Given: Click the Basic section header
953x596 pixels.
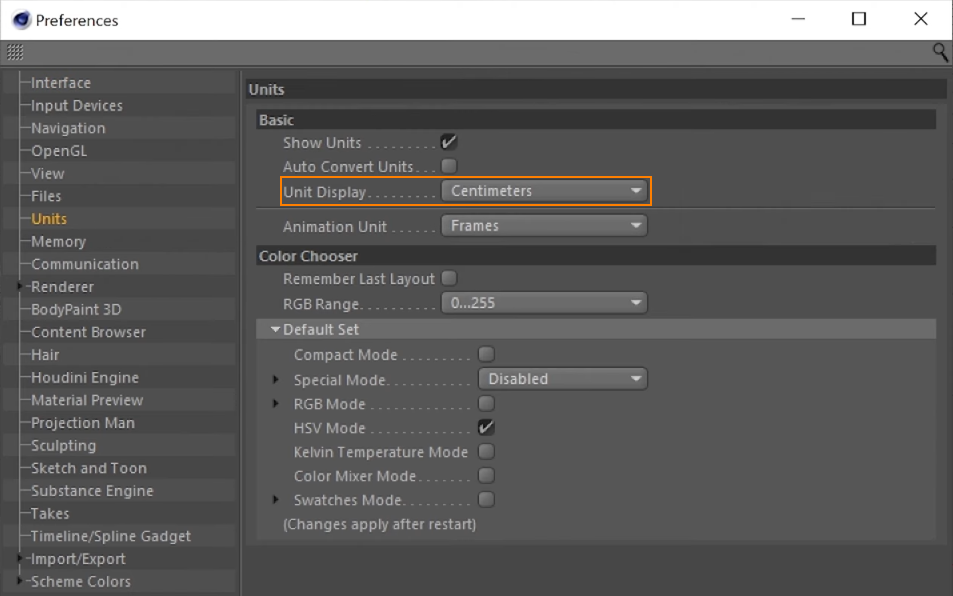Looking at the screenshot, I should [596, 120].
